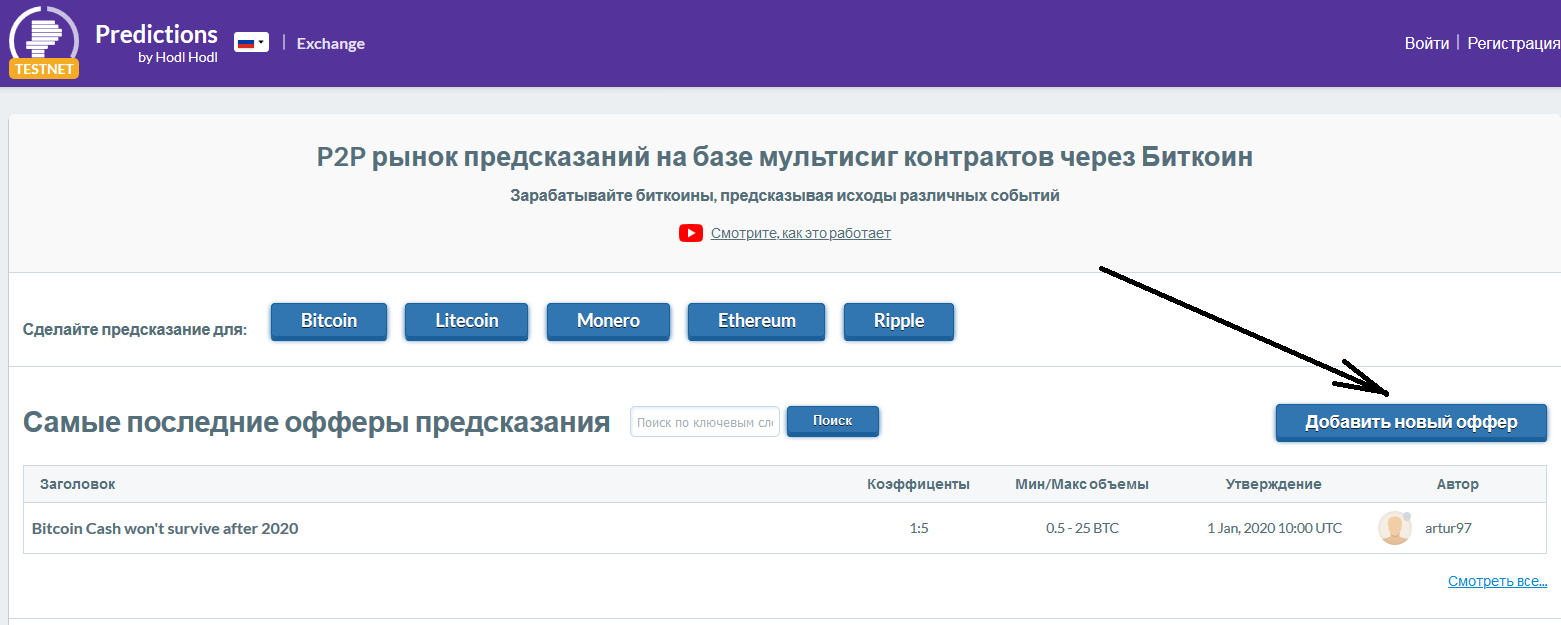
Task: Open the Регистрация sign-up link
Action: (x=1514, y=44)
